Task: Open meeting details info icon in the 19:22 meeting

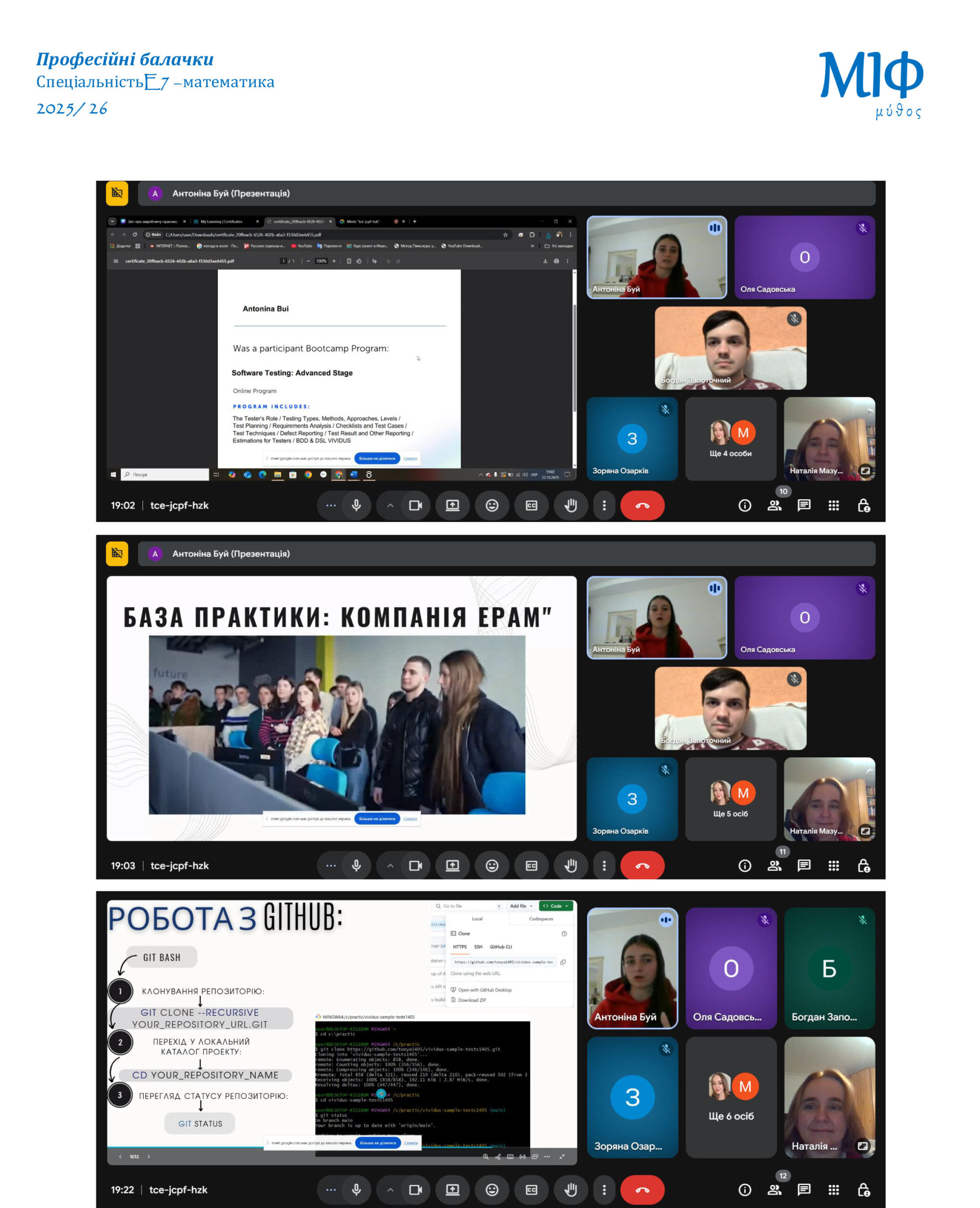Action: tap(745, 1190)
